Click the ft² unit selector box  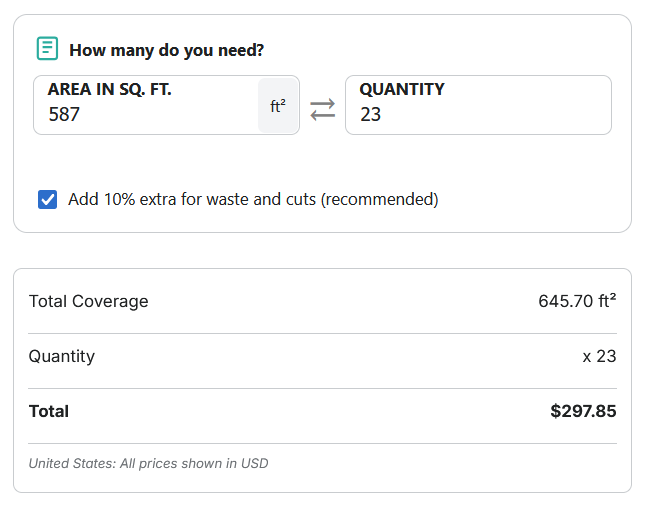tap(278, 106)
